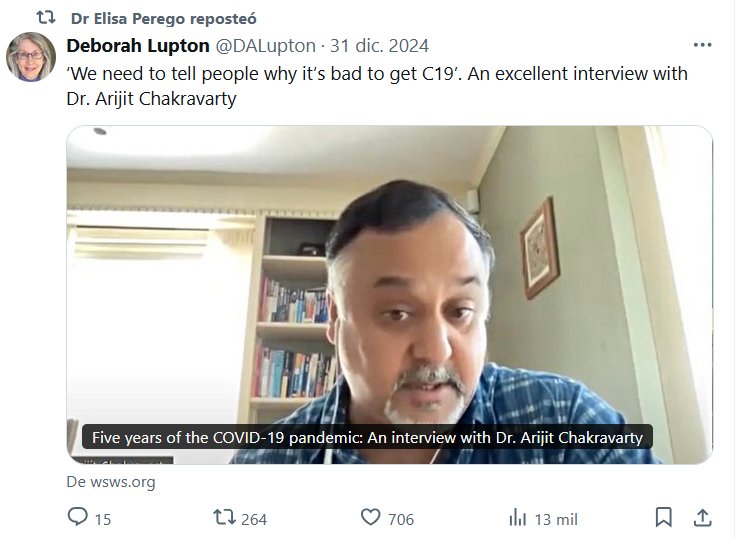Screen dimensions: 736x538
Task: Click the repost icon beside Dr Elisa Perego
Action: coord(46,18)
